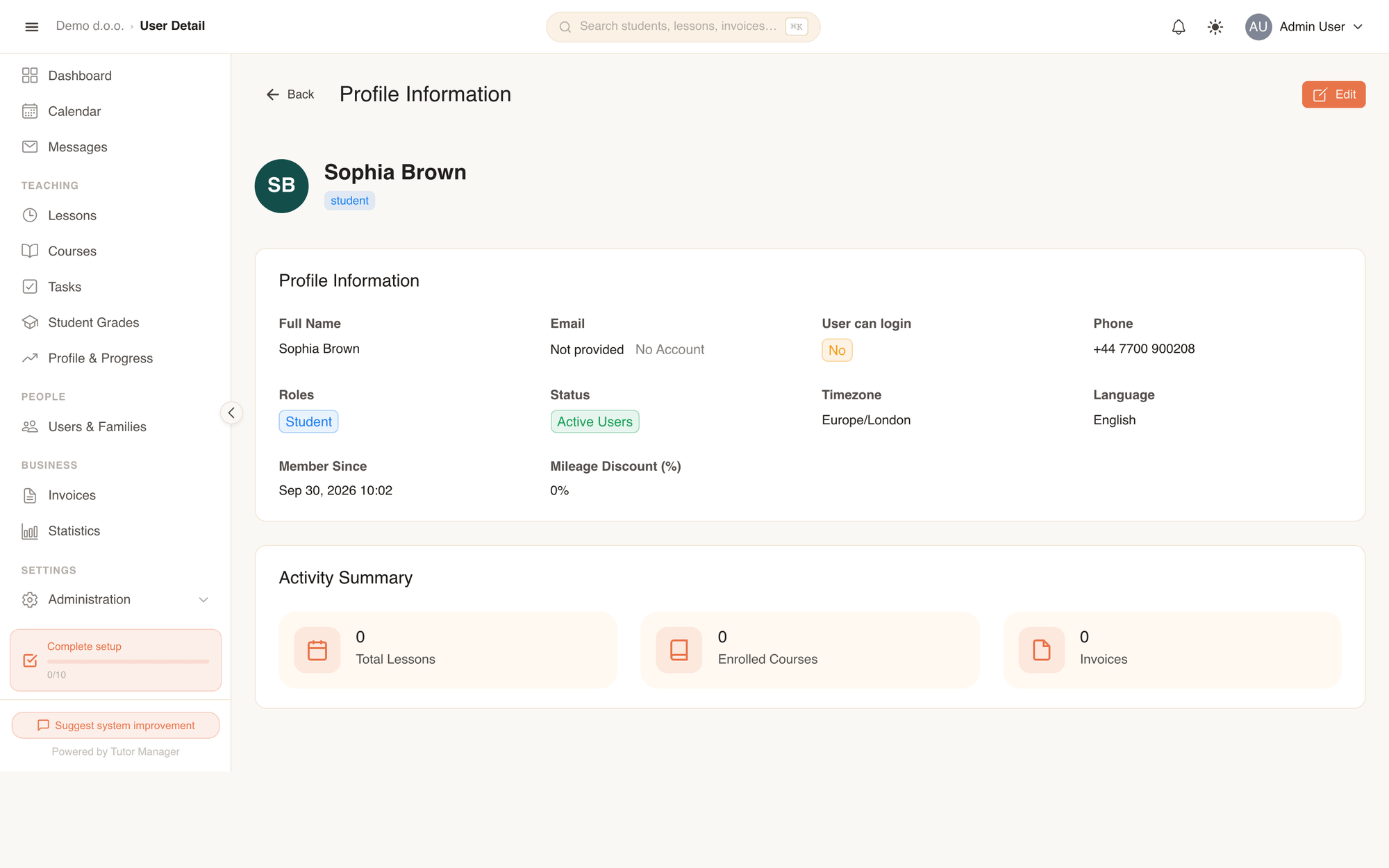Expand the Administration chevron

203,599
